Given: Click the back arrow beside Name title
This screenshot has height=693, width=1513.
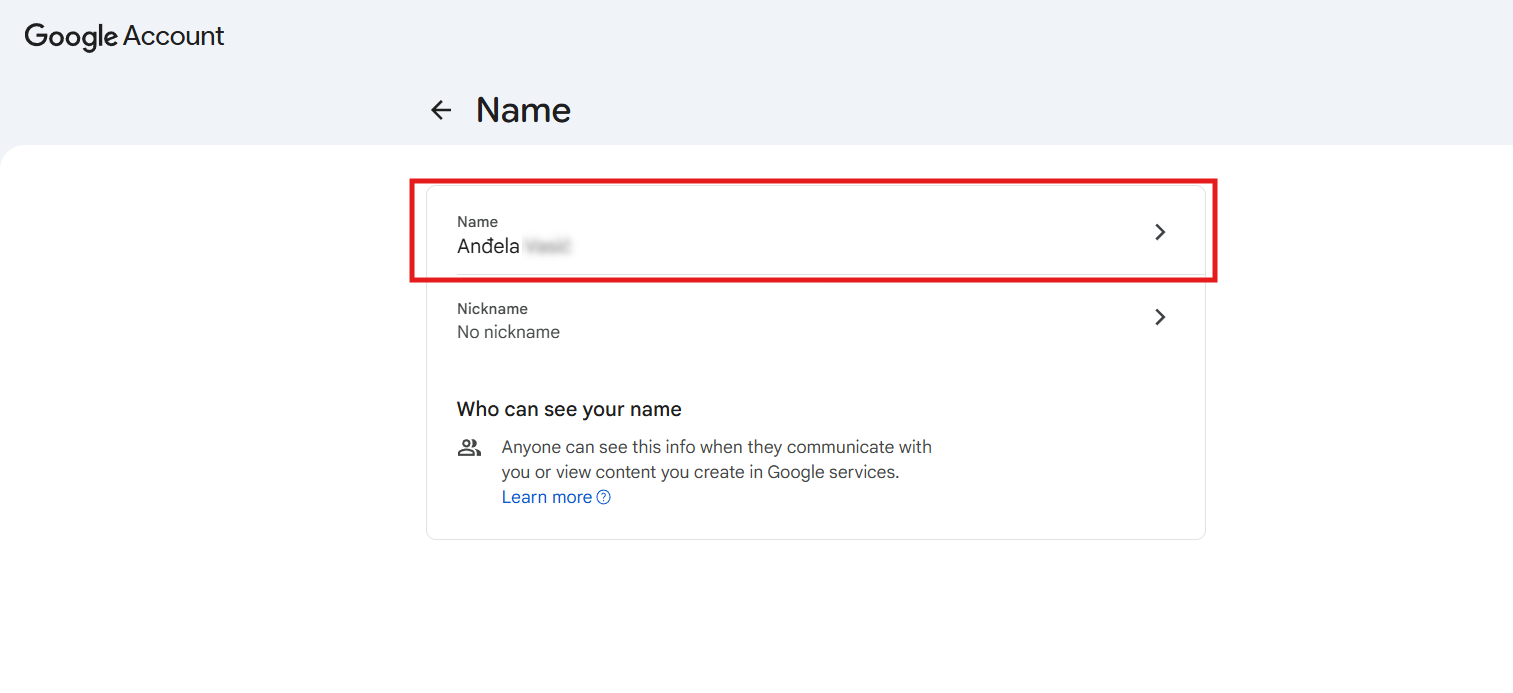Looking at the screenshot, I should point(441,110).
